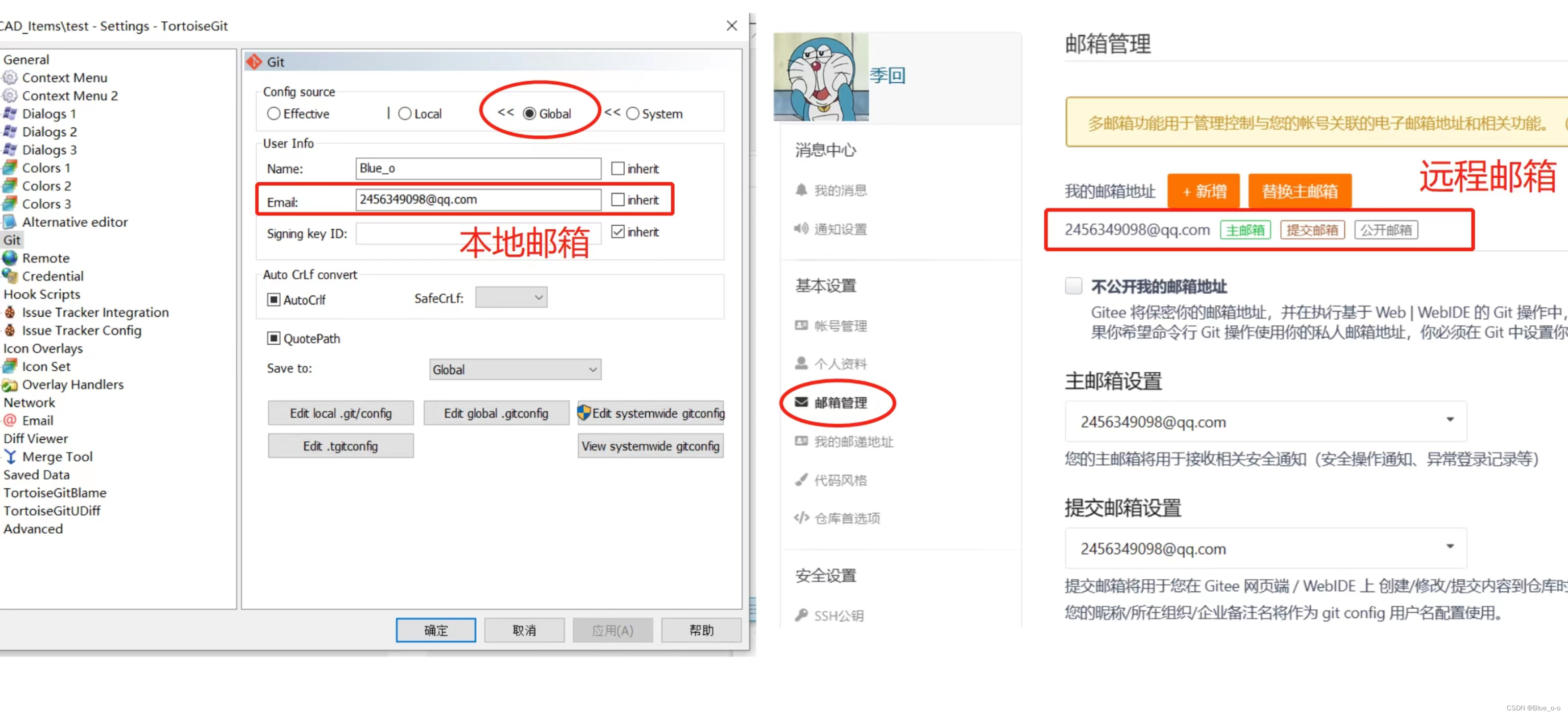Viewport: 1568px width, 716px height.
Task: Click the Issue Tracker Integration icon
Action: [10, 313]
